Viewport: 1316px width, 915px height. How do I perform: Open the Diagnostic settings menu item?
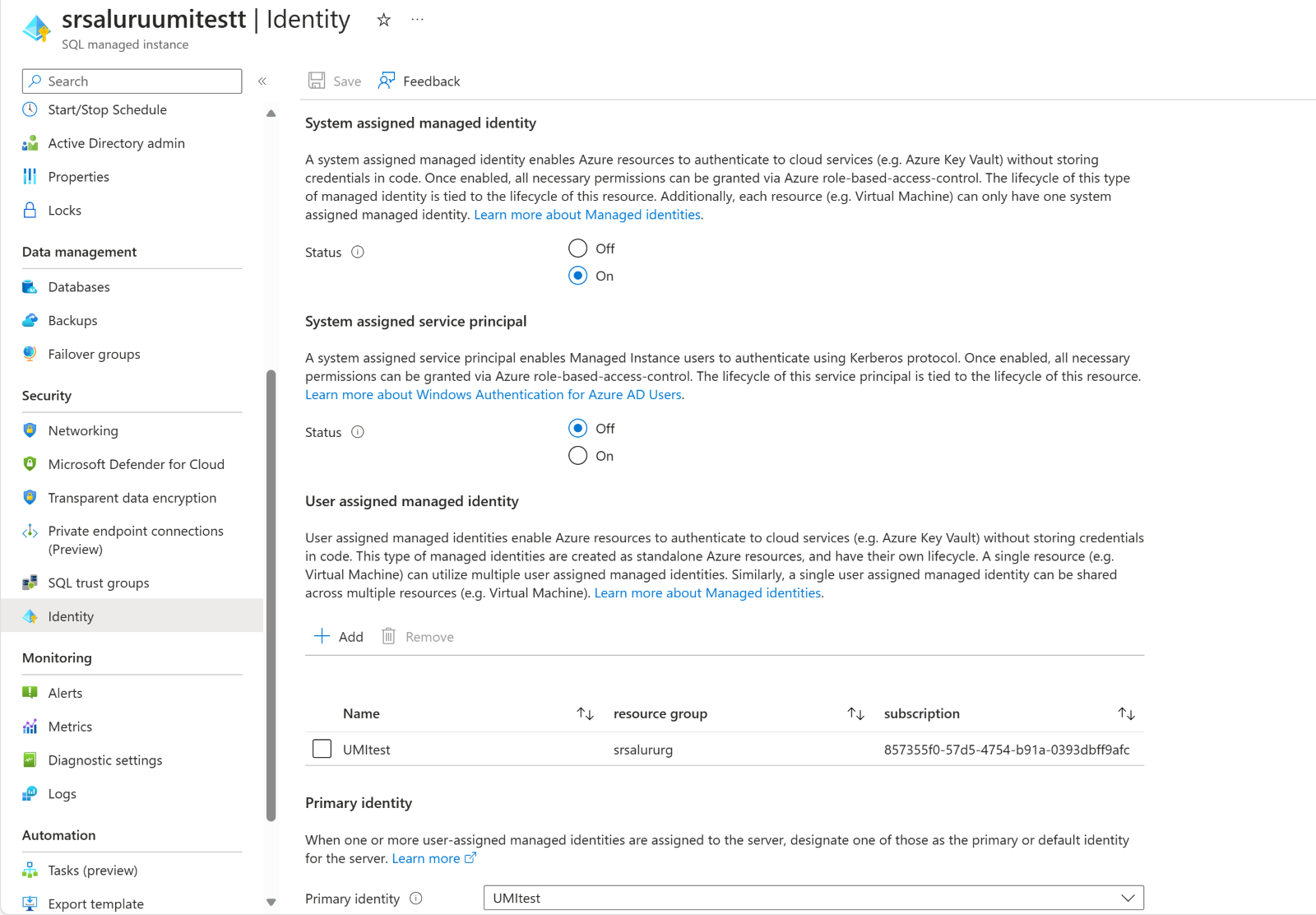coord(105,760)
